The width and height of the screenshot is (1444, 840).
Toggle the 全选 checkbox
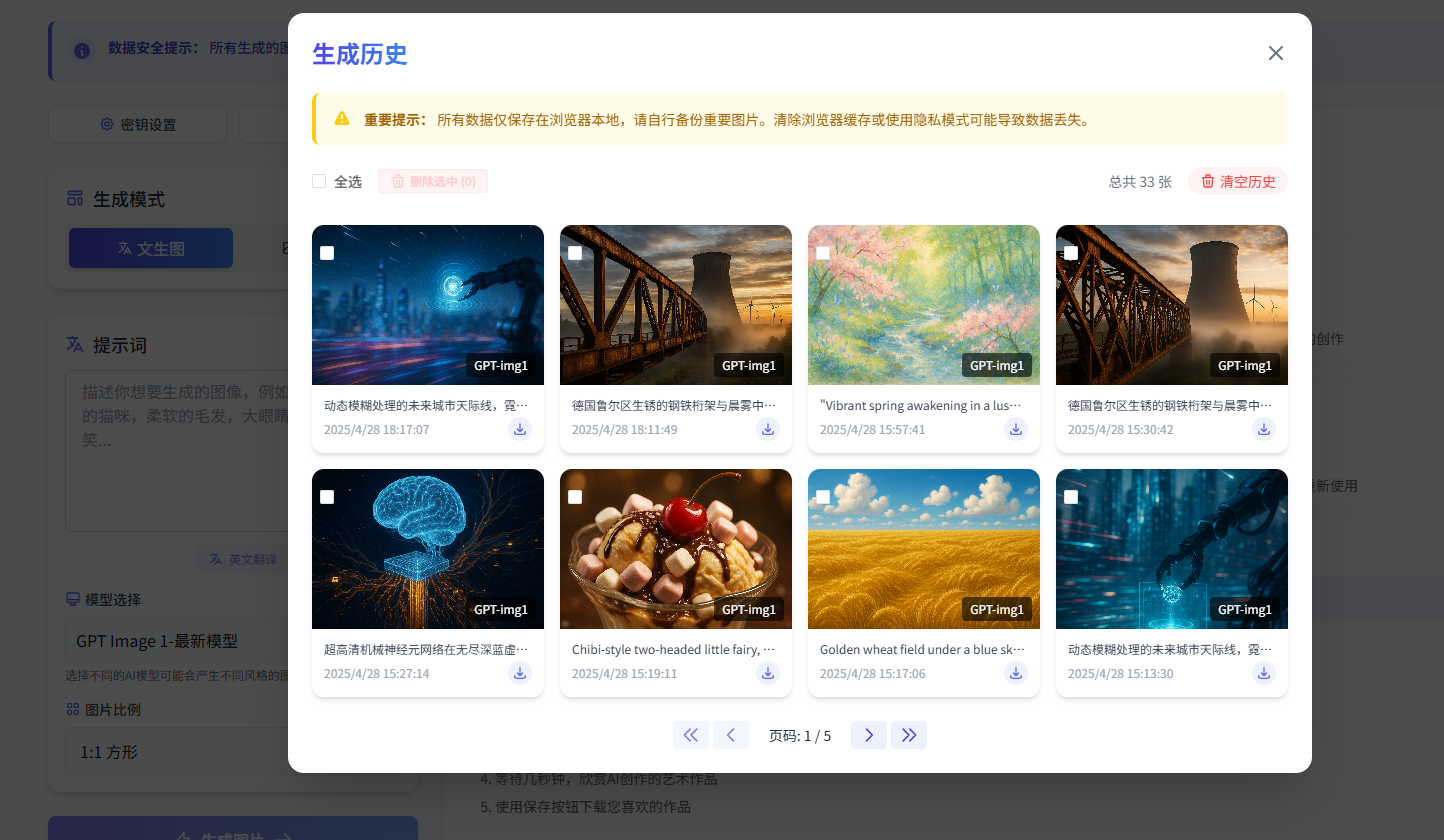[x=319, y=181]
